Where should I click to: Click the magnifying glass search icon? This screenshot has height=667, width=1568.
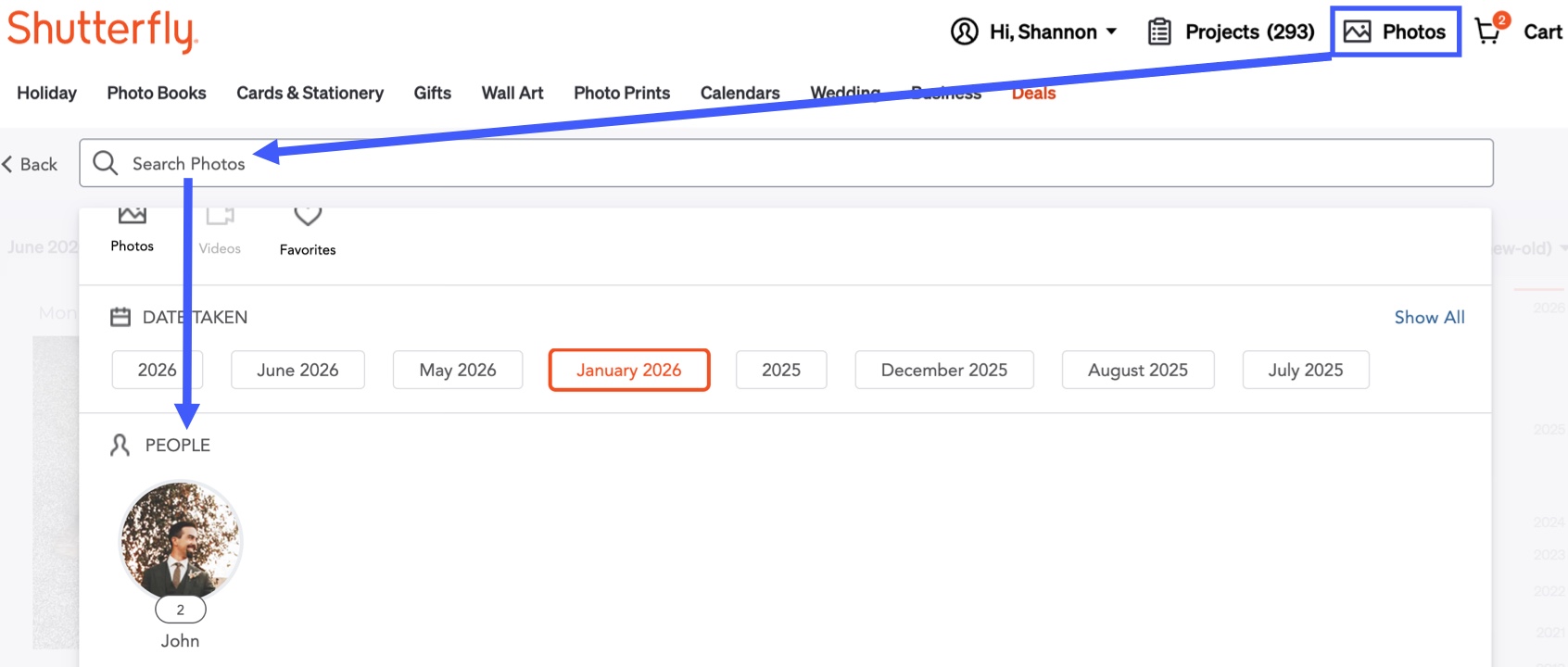click(106, 163)
